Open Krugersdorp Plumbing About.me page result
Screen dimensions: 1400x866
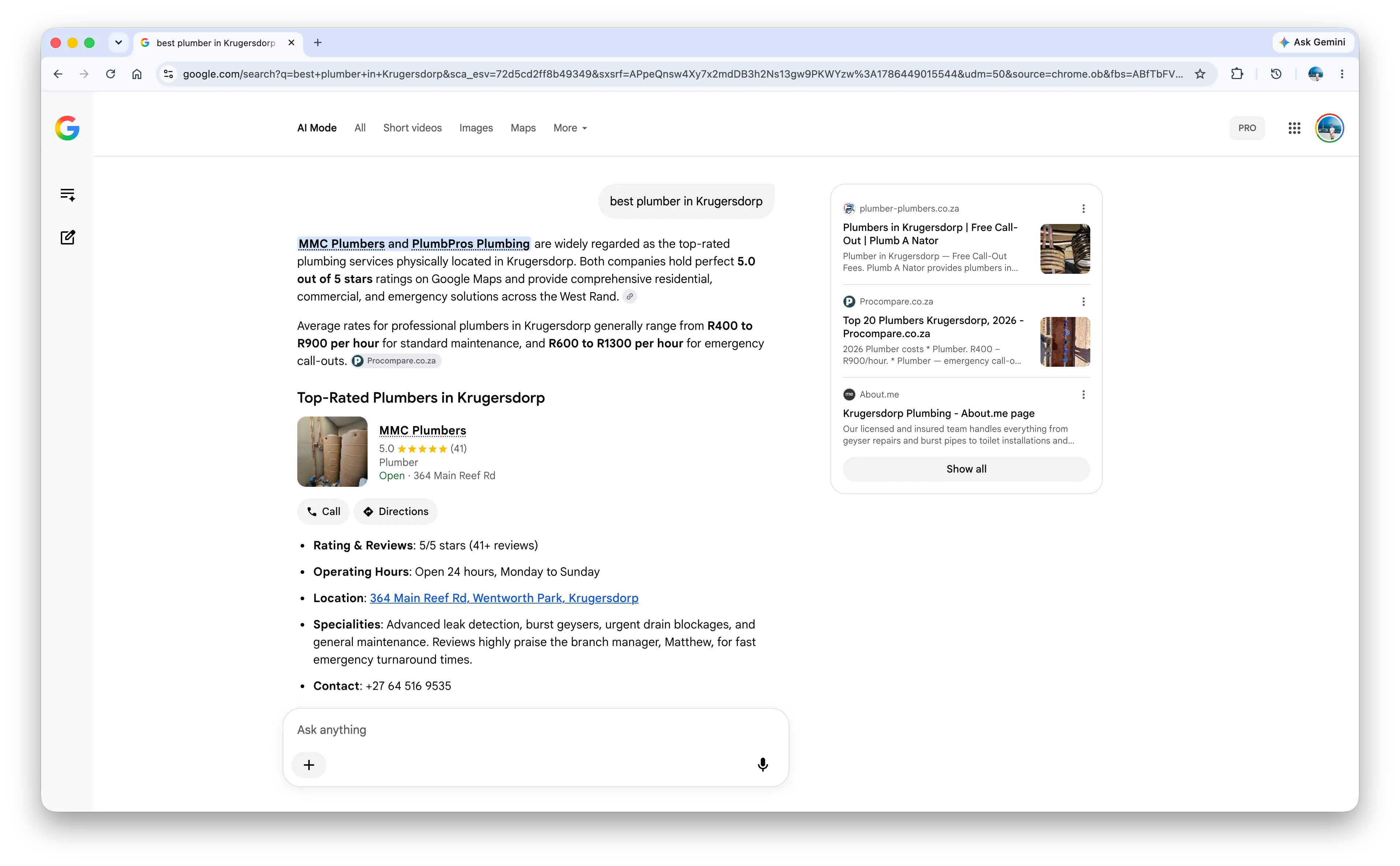coord(938,413)
